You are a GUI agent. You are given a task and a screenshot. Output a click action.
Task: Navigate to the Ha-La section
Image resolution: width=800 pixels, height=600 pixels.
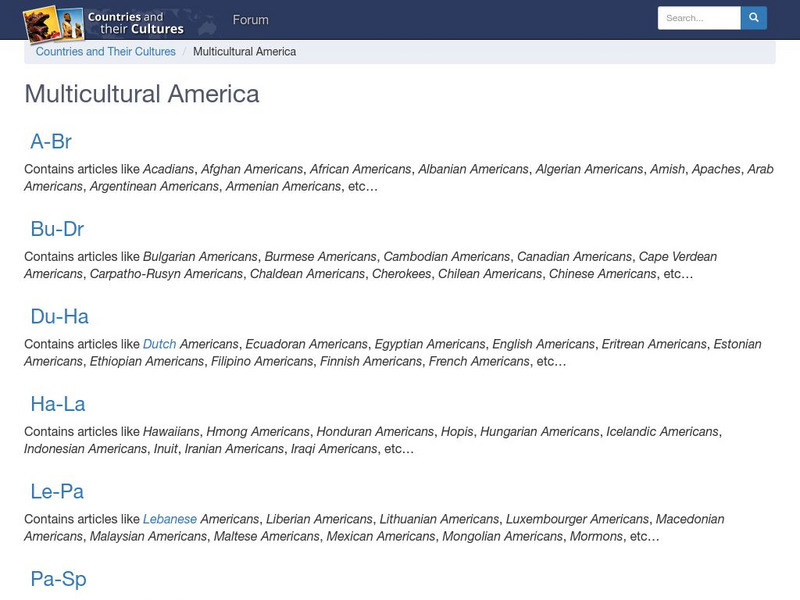(57, 404)
